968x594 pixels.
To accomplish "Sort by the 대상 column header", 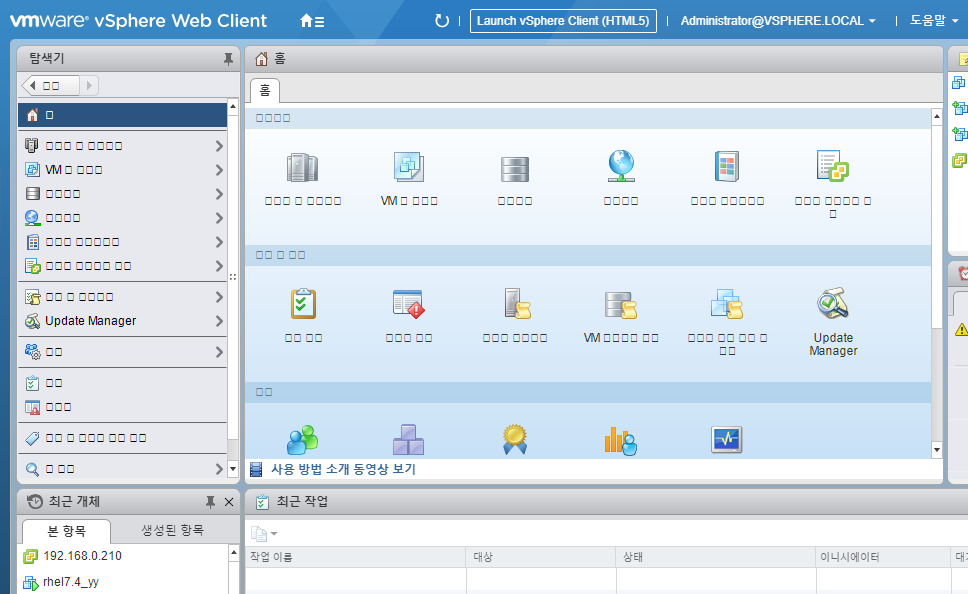I will point(541,557).
